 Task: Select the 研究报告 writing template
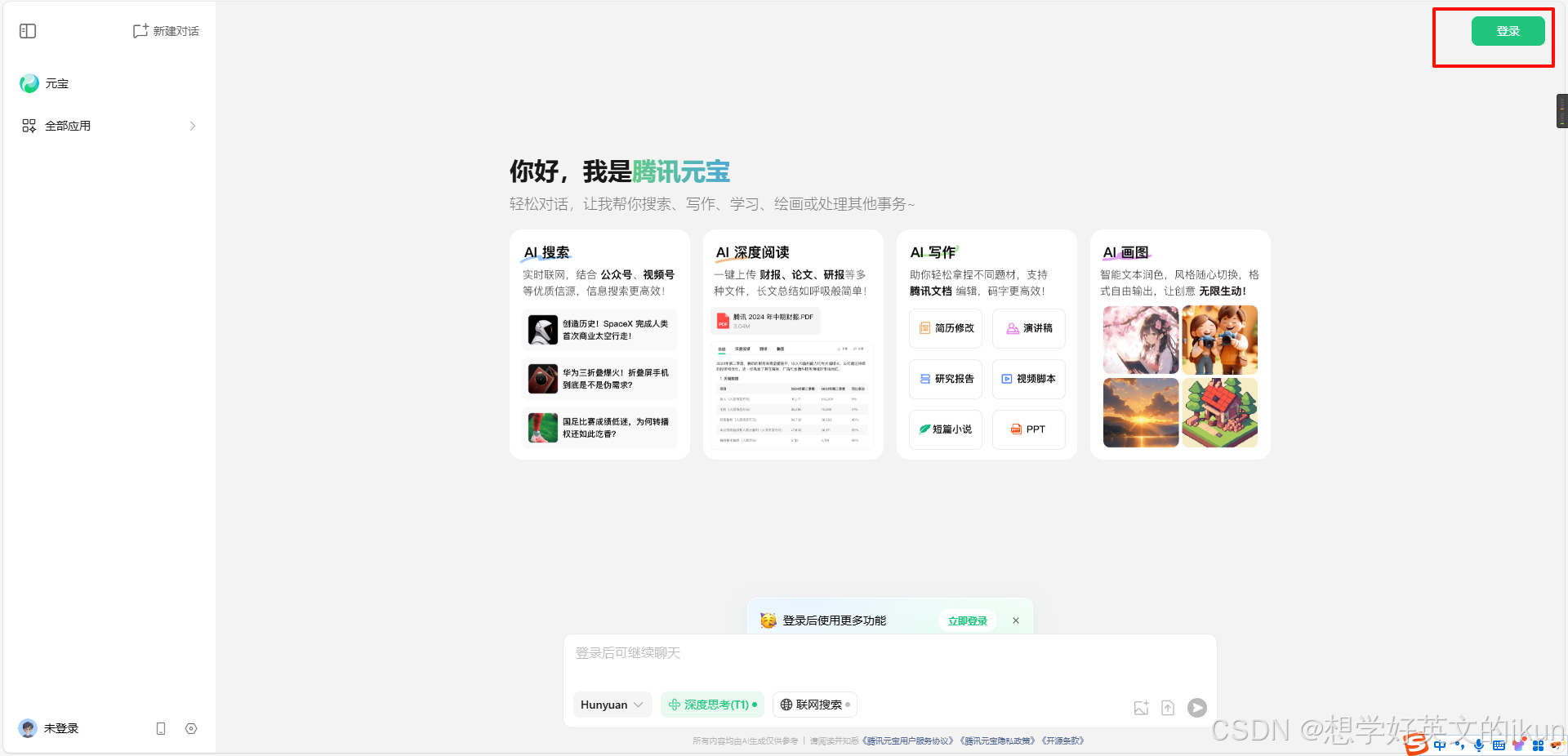click(946, 379)
